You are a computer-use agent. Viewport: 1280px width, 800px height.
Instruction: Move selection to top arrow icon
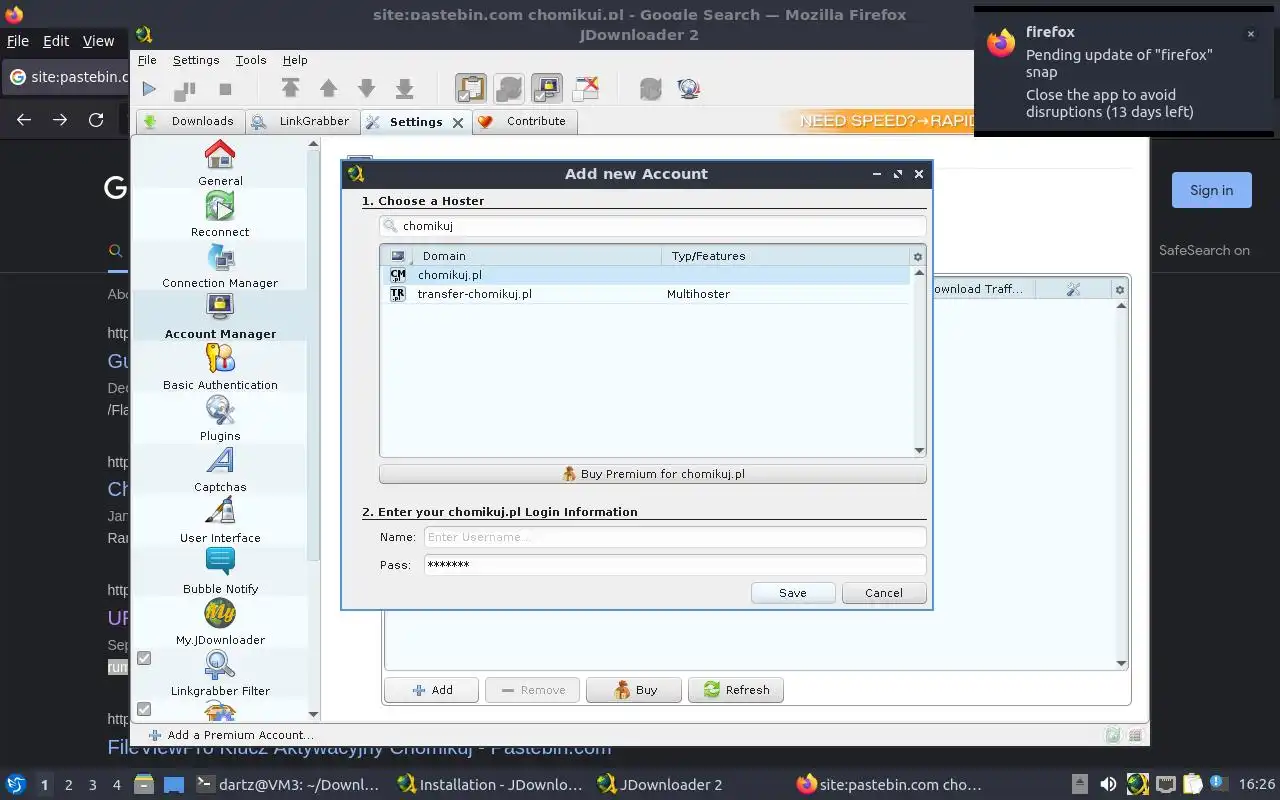pos(290,89)
